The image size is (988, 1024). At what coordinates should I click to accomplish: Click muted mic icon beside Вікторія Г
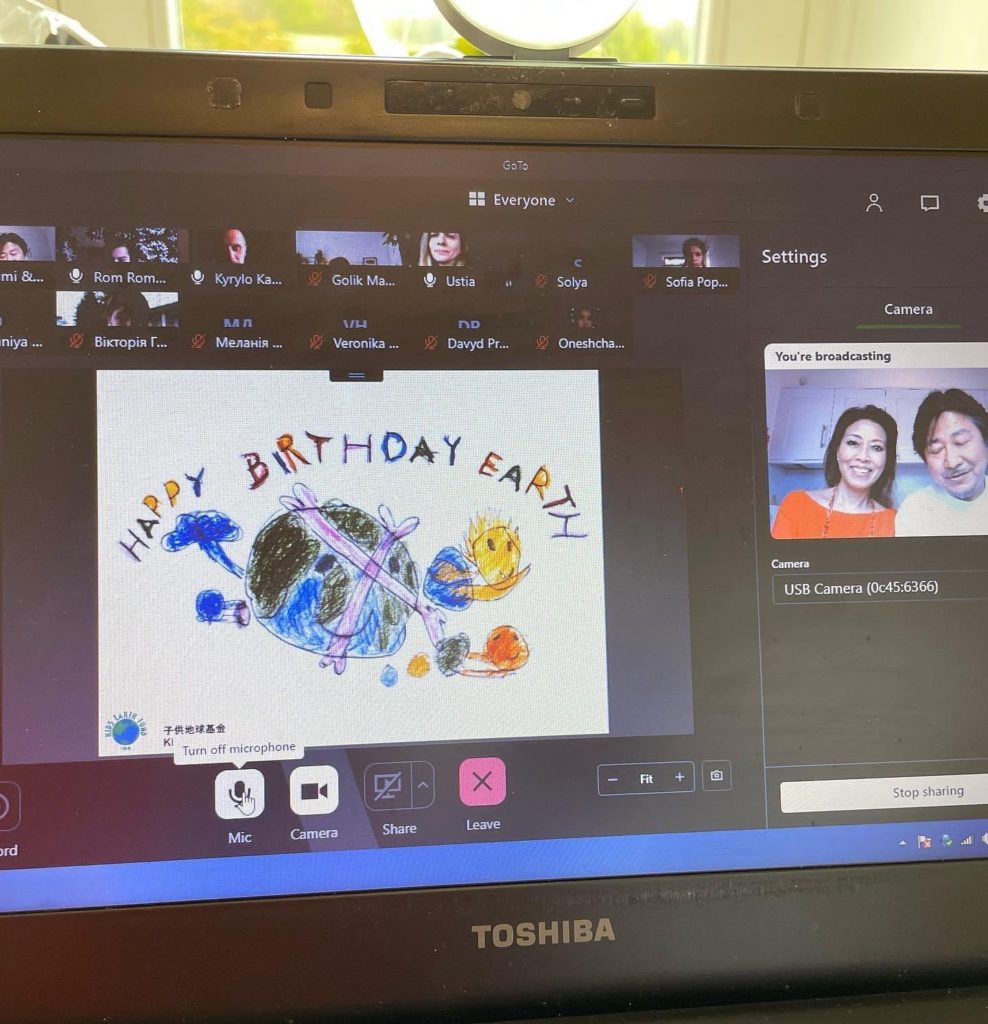pyautogui.click(x=76, y=340)
